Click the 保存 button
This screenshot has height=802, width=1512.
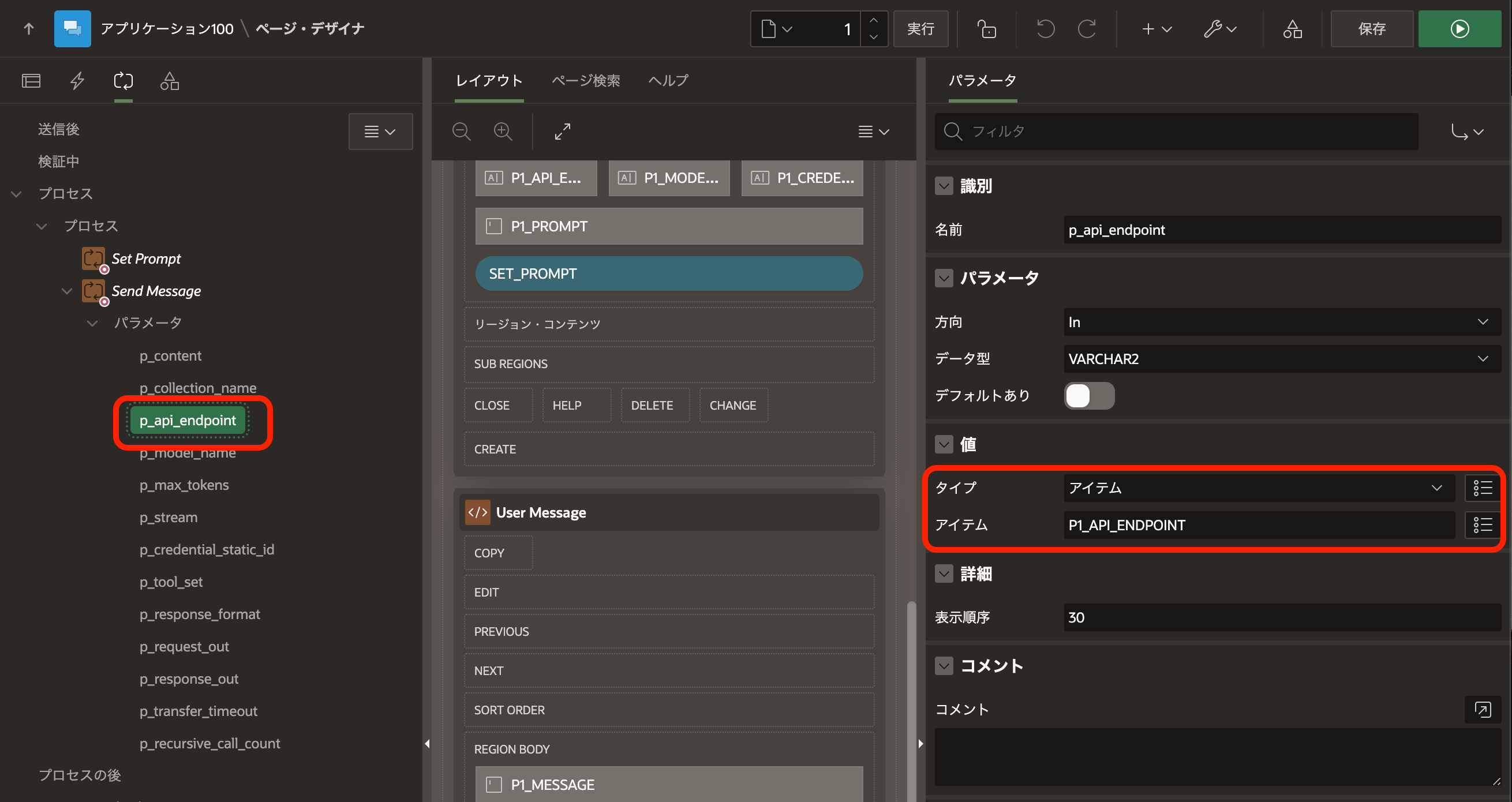tap(1371, 29)
